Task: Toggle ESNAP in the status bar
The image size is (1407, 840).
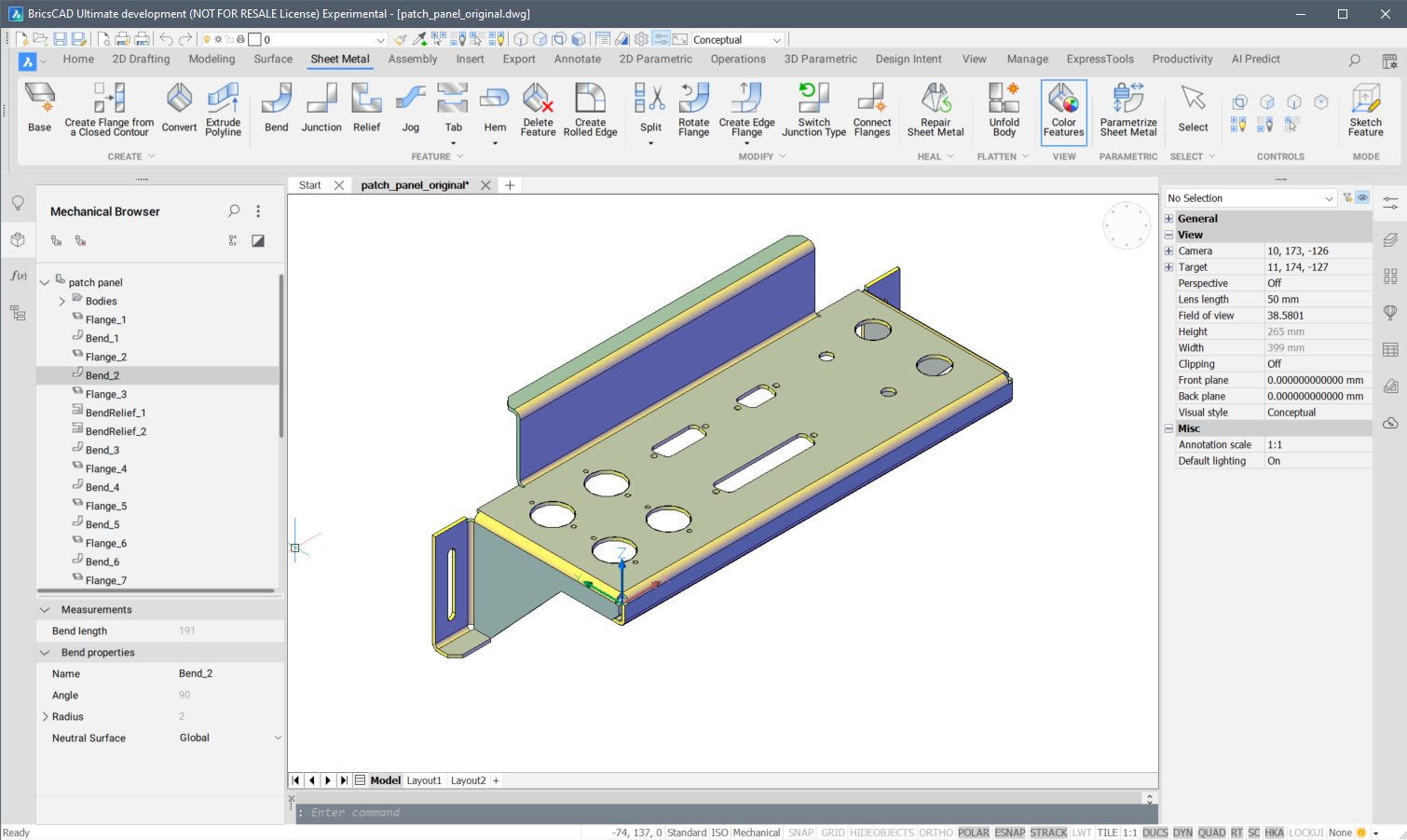Action: click(1009, 833)
